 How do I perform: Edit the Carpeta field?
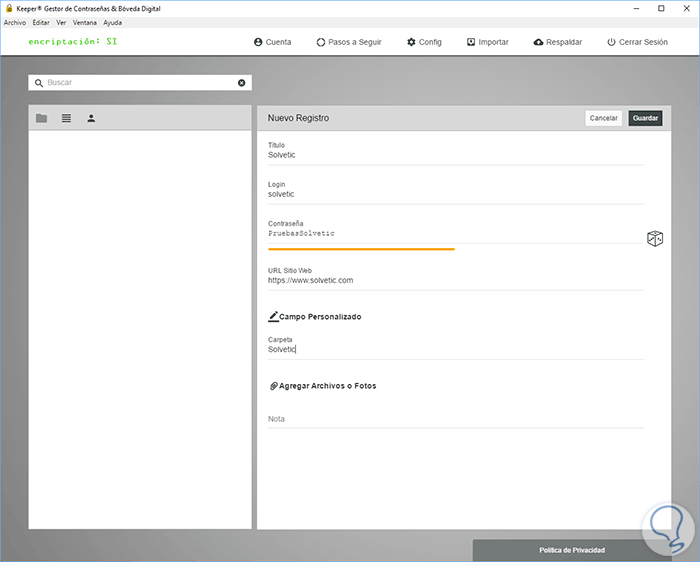456,350
